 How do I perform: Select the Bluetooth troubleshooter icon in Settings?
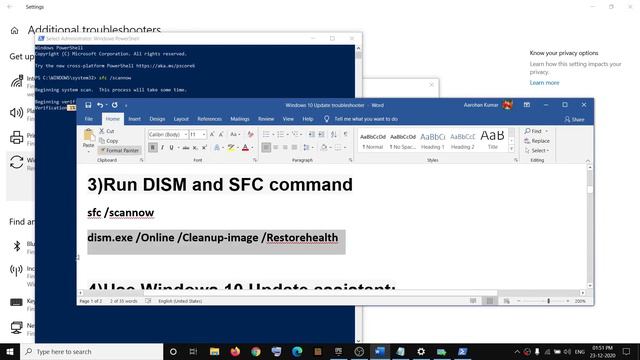point(17,246)
